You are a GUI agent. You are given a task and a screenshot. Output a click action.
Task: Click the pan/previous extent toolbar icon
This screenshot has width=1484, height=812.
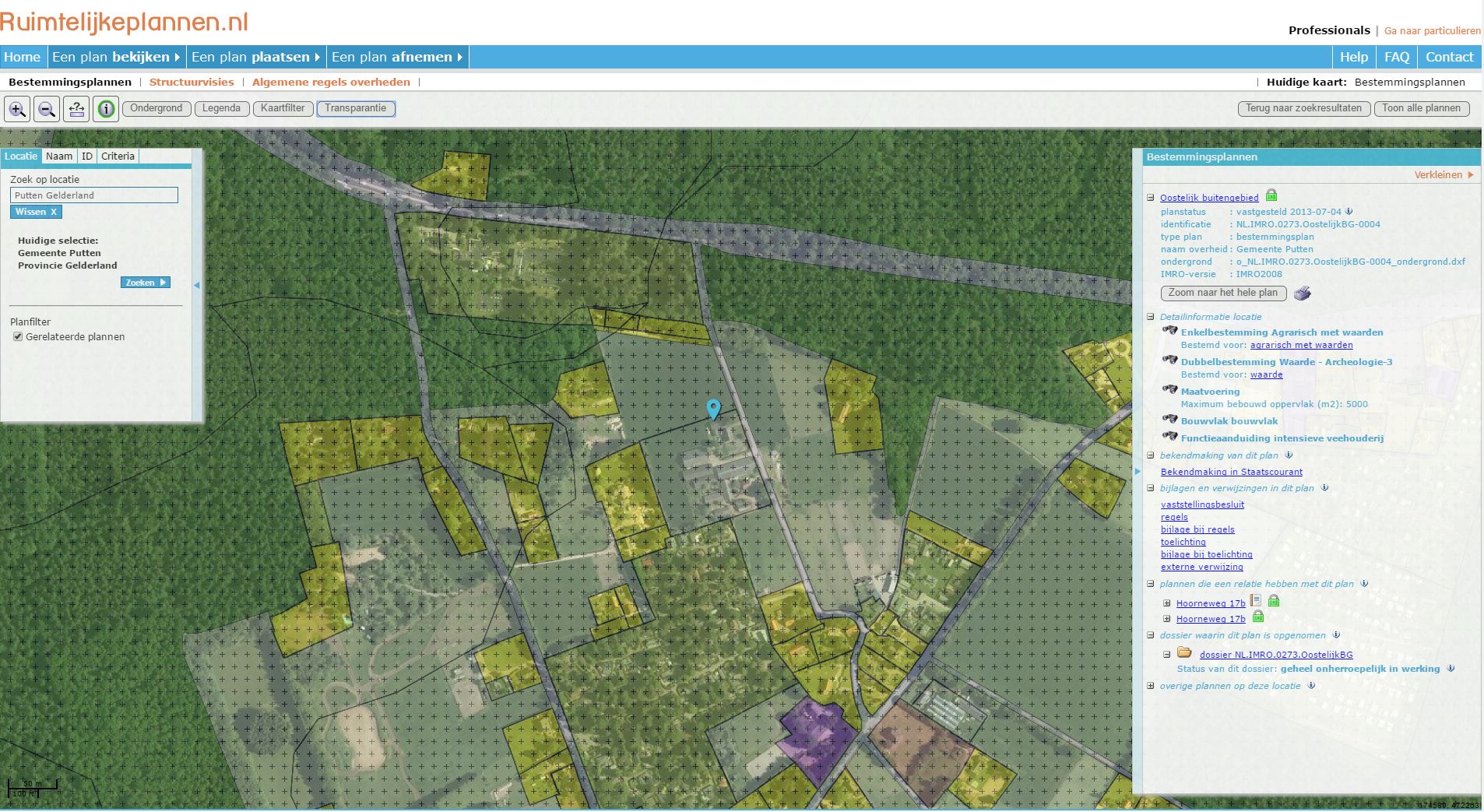pyautogui.click(x=76, y=109)
